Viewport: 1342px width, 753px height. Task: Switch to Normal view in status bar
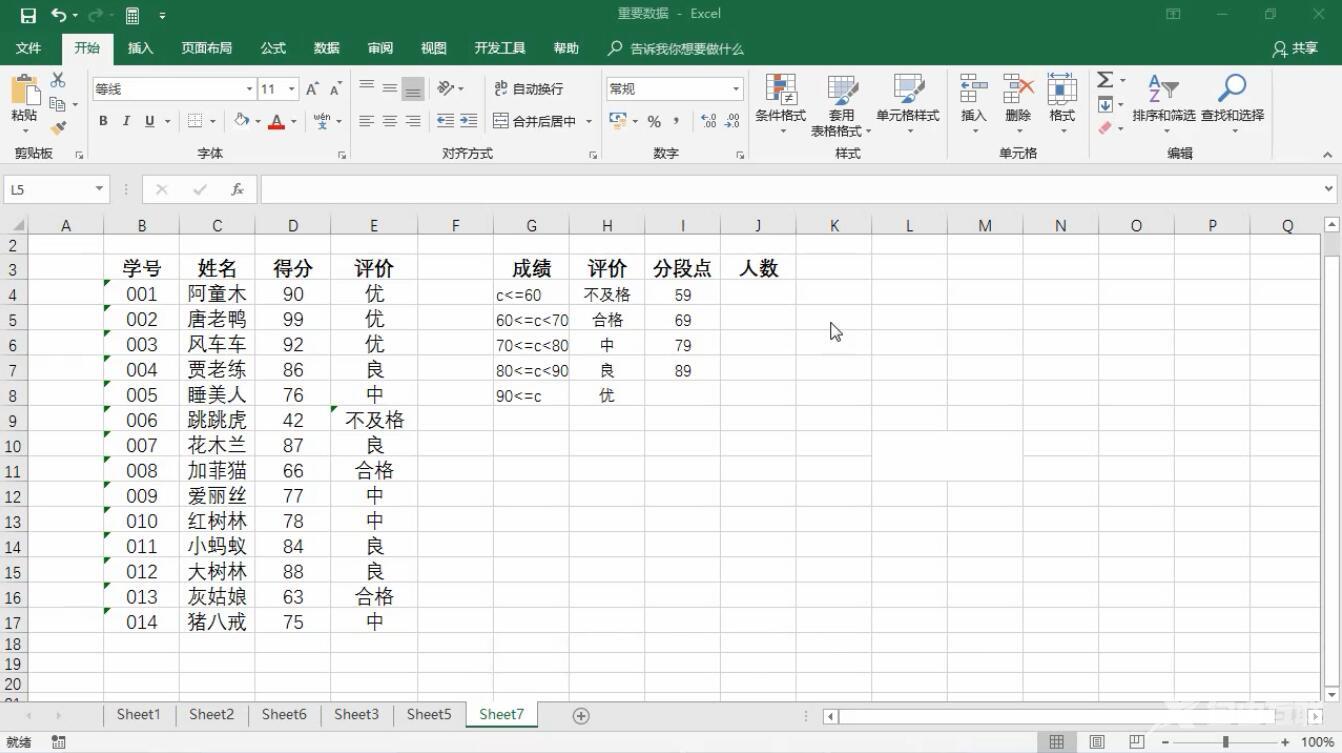pyautogui.click(x=1057, y=742)
